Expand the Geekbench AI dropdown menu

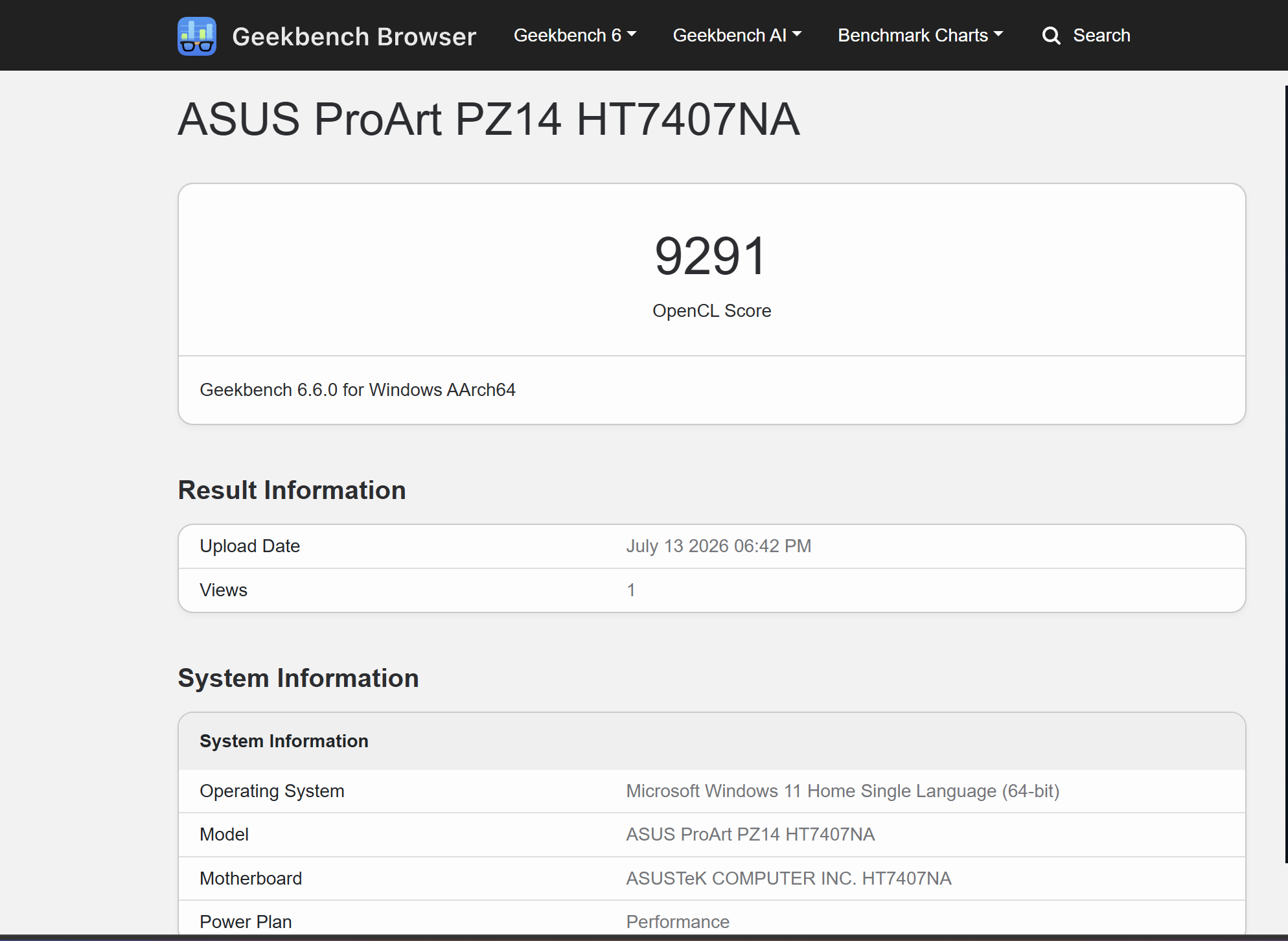point(737,35)
